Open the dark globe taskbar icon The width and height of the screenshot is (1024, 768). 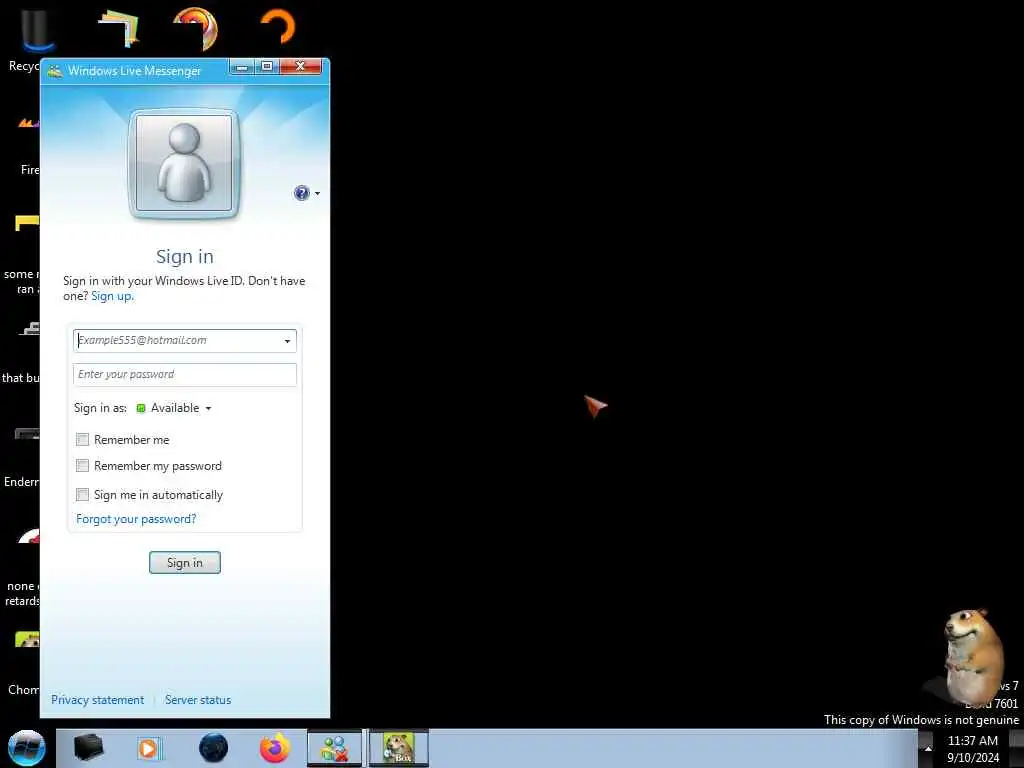[214, 748]
